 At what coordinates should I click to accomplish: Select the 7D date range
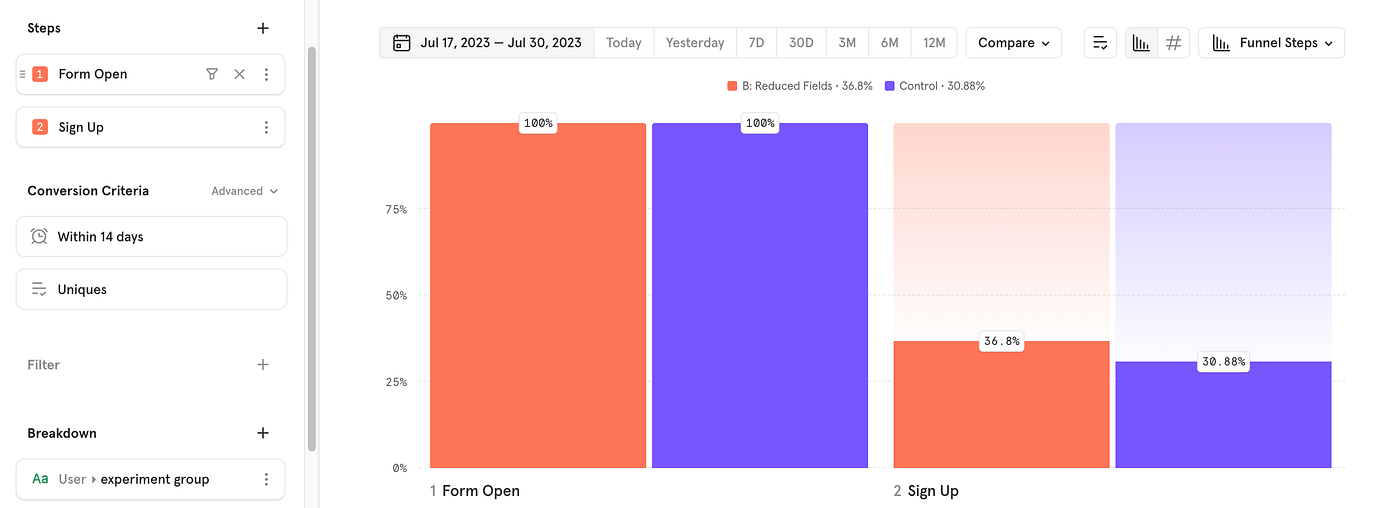point(756,43)
